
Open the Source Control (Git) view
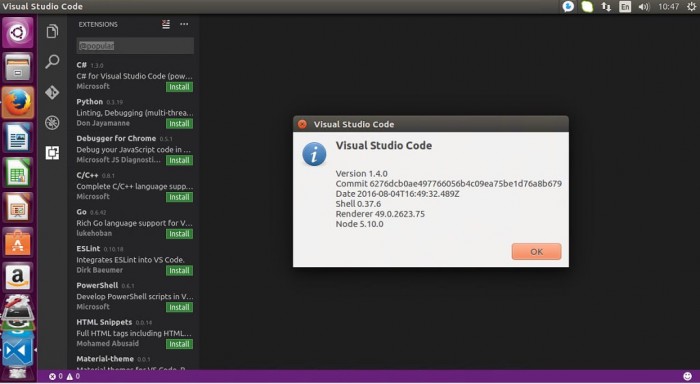(52, 92)
